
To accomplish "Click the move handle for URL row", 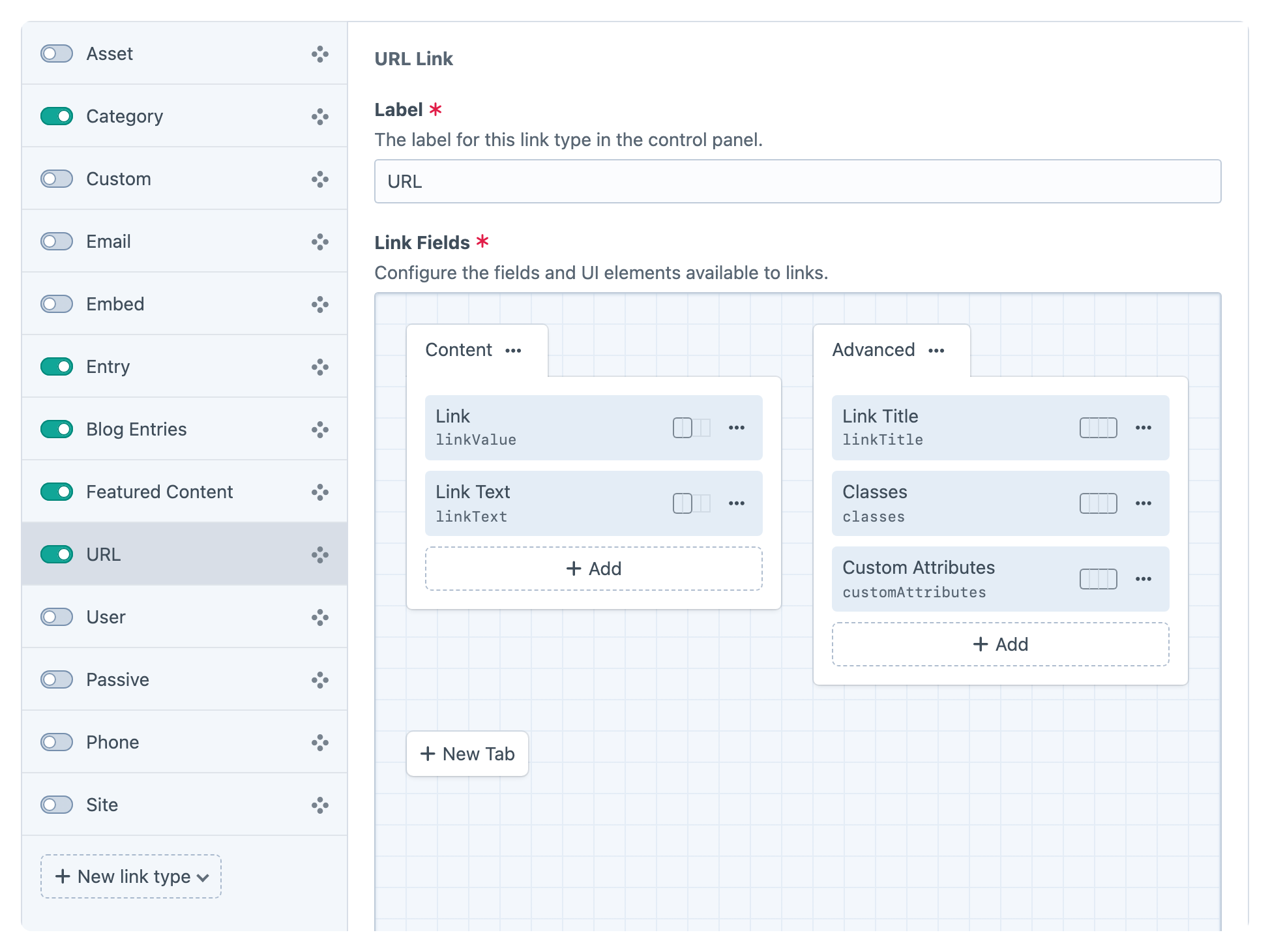I will [319, 555].
